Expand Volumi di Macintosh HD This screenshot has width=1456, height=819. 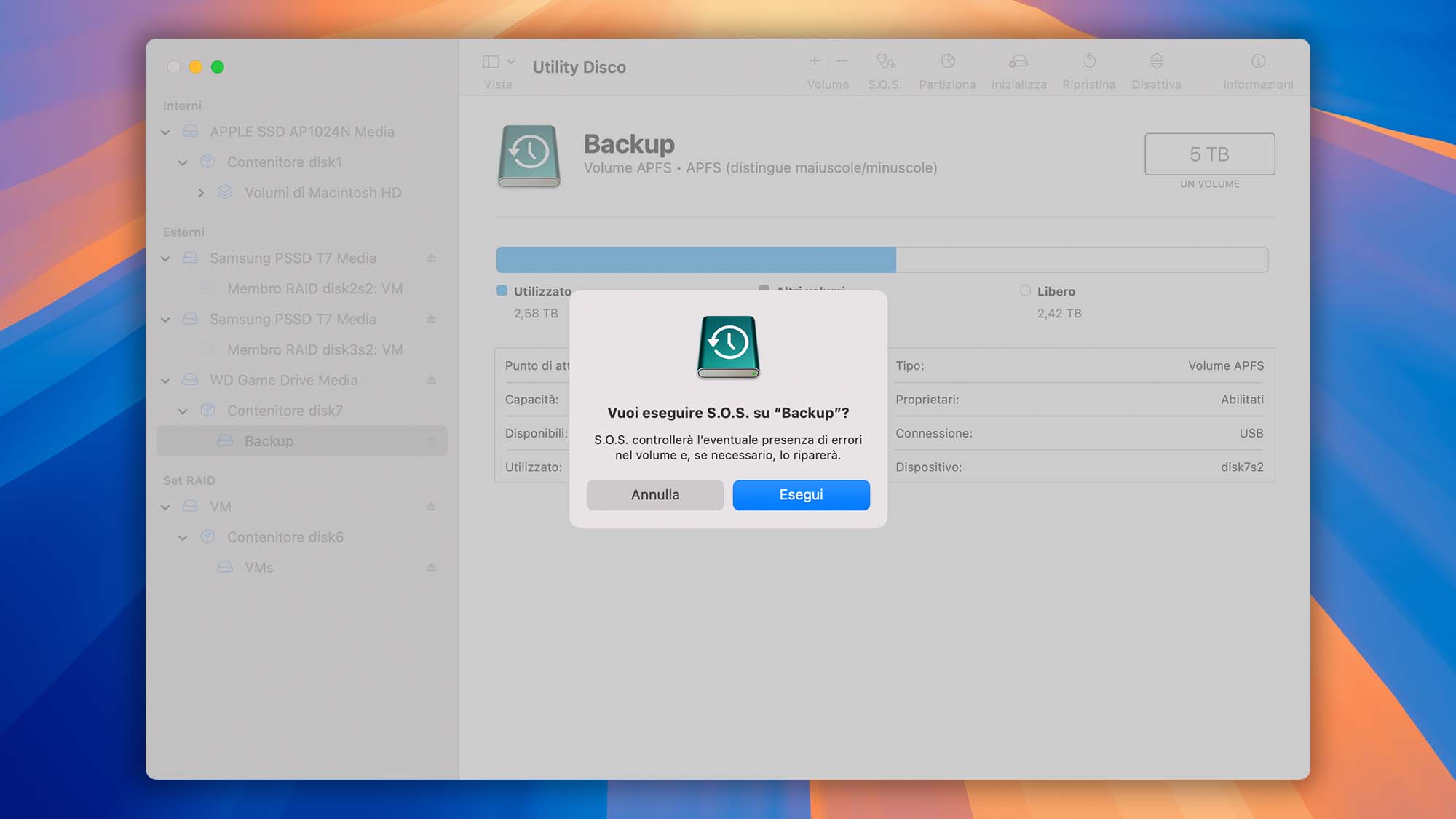(201, 193)
